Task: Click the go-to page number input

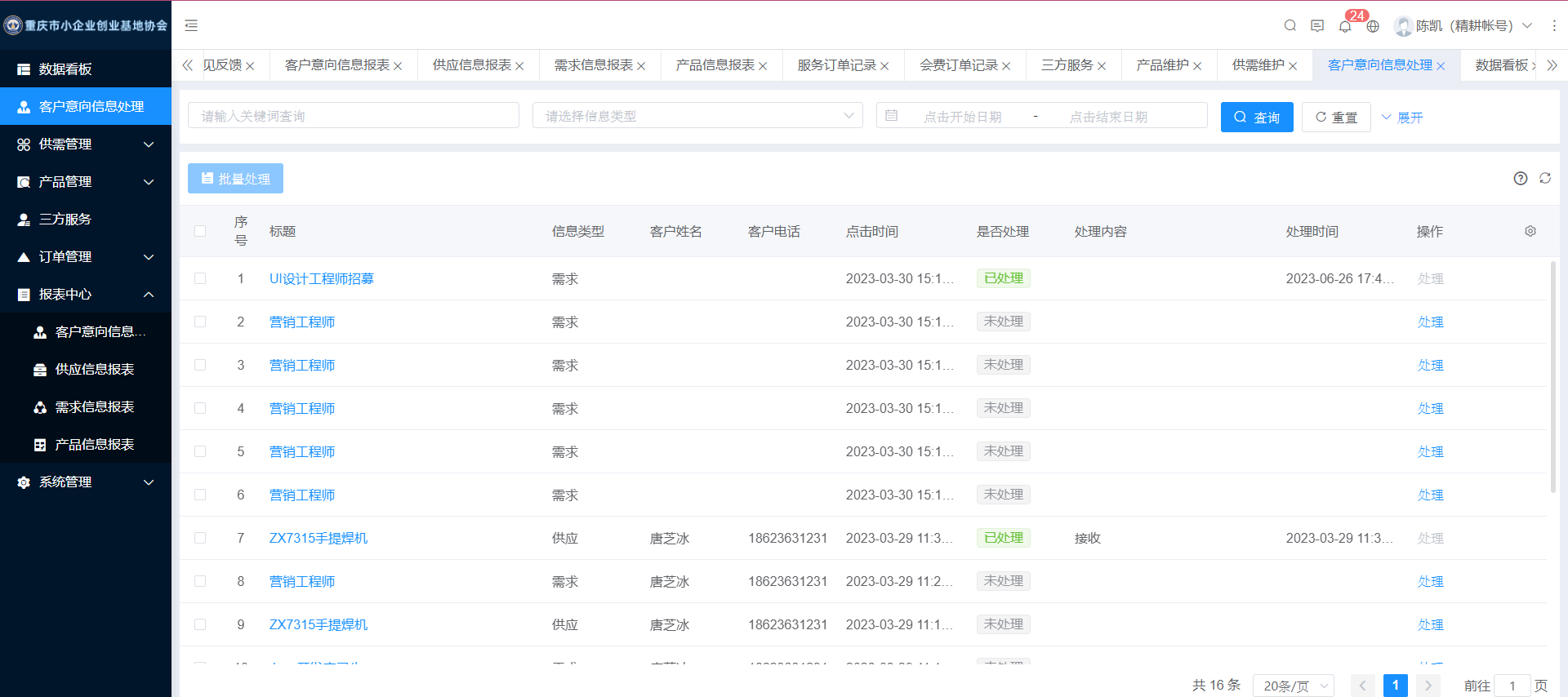Action: click(1512, 686)
